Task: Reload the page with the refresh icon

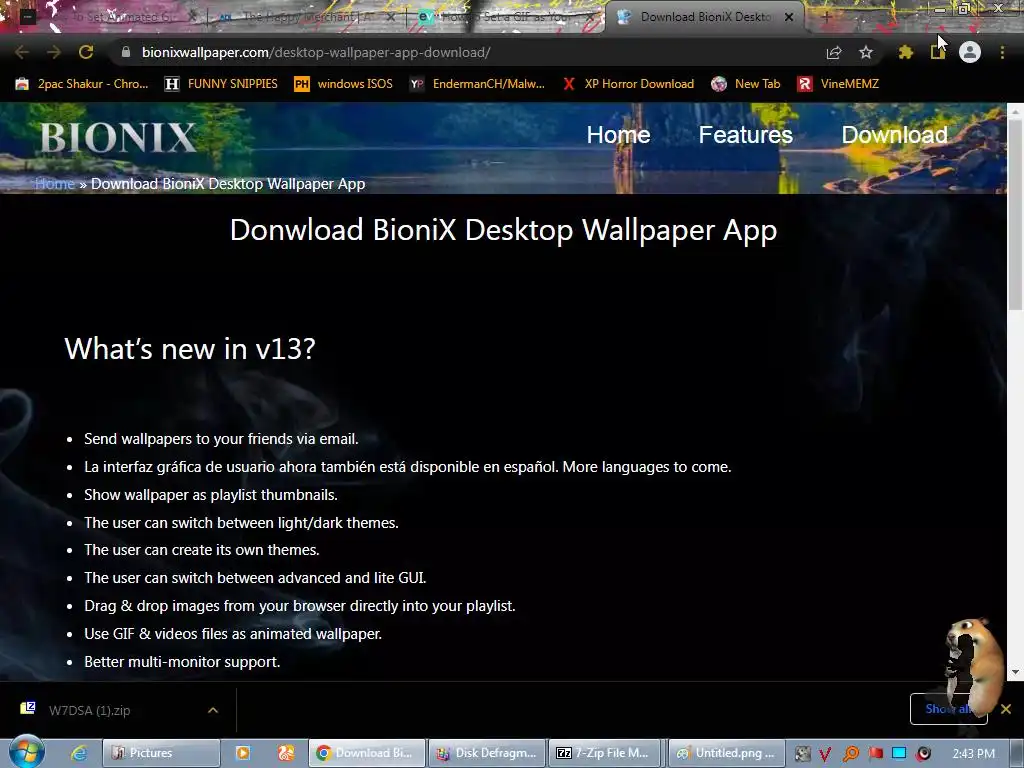Action: pos(86,52)
